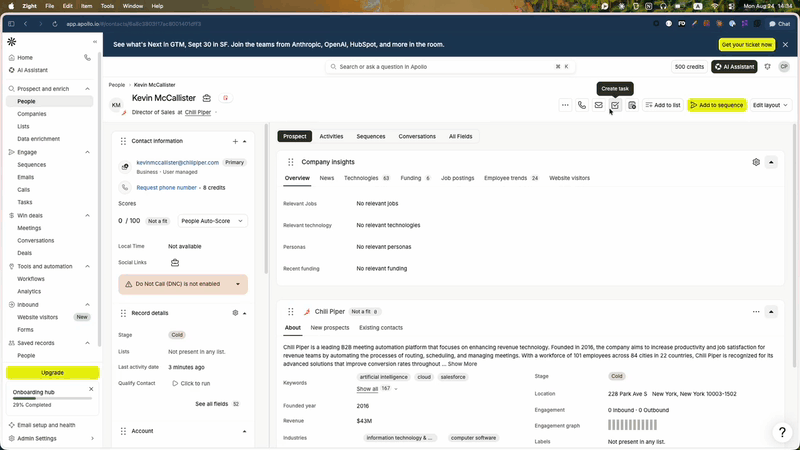This screenshot has height=450, width=800.
Task: Click the phone dialer icon next to Home
Action: pos(87,58)
